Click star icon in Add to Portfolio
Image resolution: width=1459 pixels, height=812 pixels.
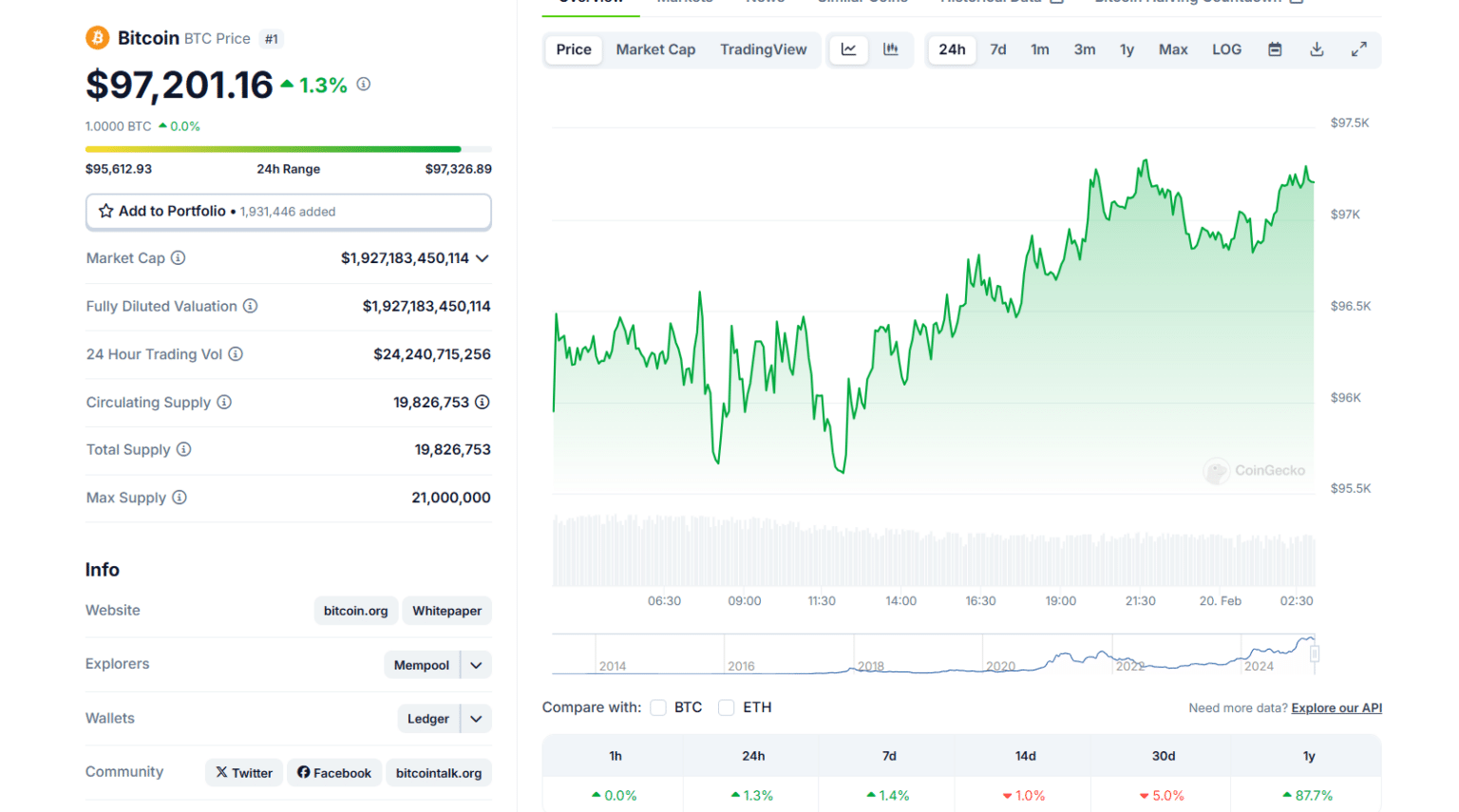point(106,211)
